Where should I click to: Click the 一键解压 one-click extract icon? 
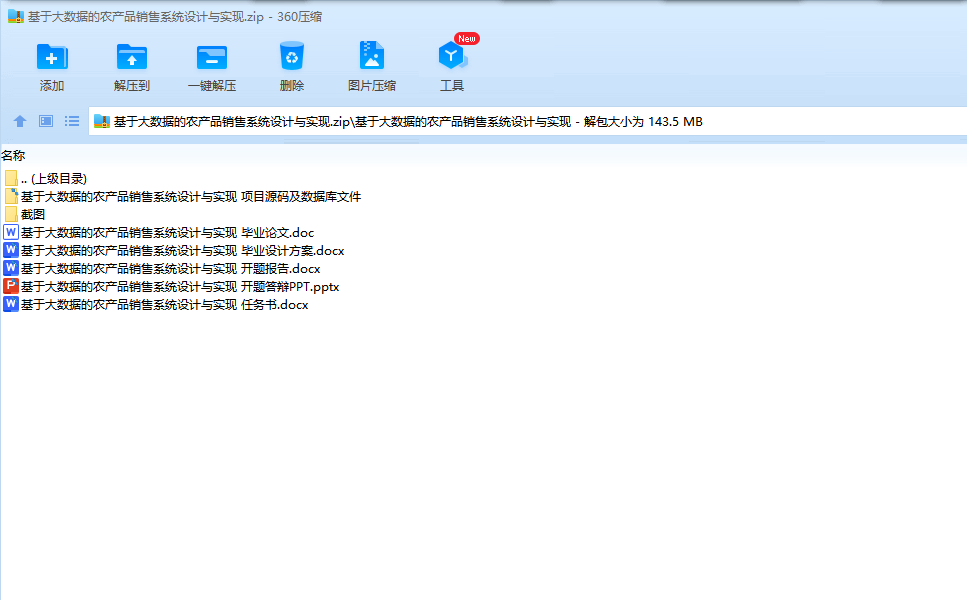coord(212,57)
